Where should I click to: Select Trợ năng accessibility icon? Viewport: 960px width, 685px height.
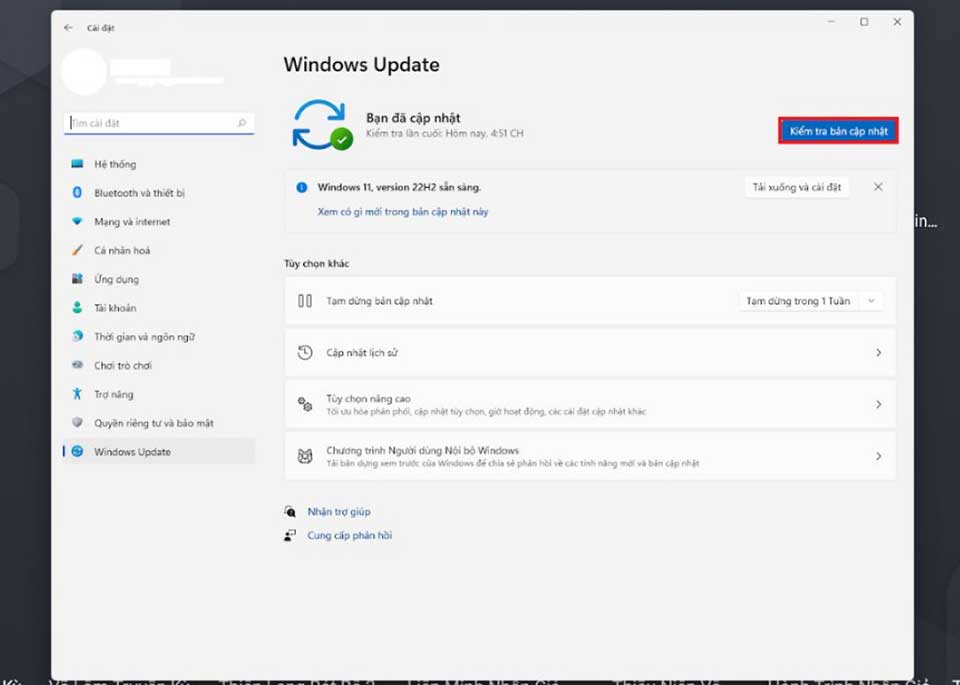pyautogui.click(x=77, y=394)
